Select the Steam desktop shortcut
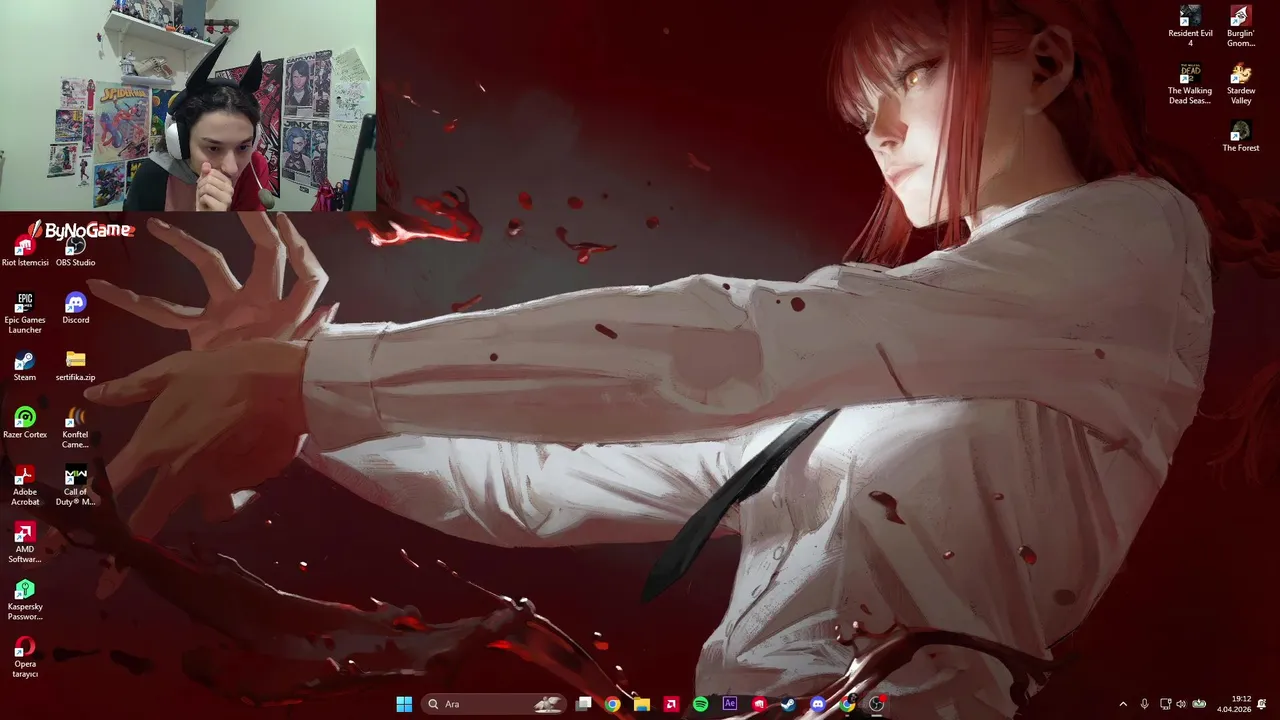 (x=25, y=366)
